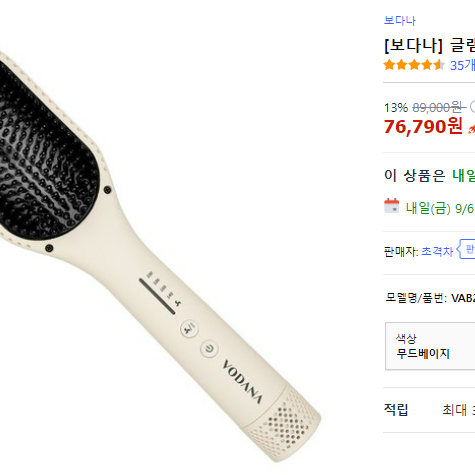
Task: Click the rocket delivery badge icon
Action: click(471, 129)
